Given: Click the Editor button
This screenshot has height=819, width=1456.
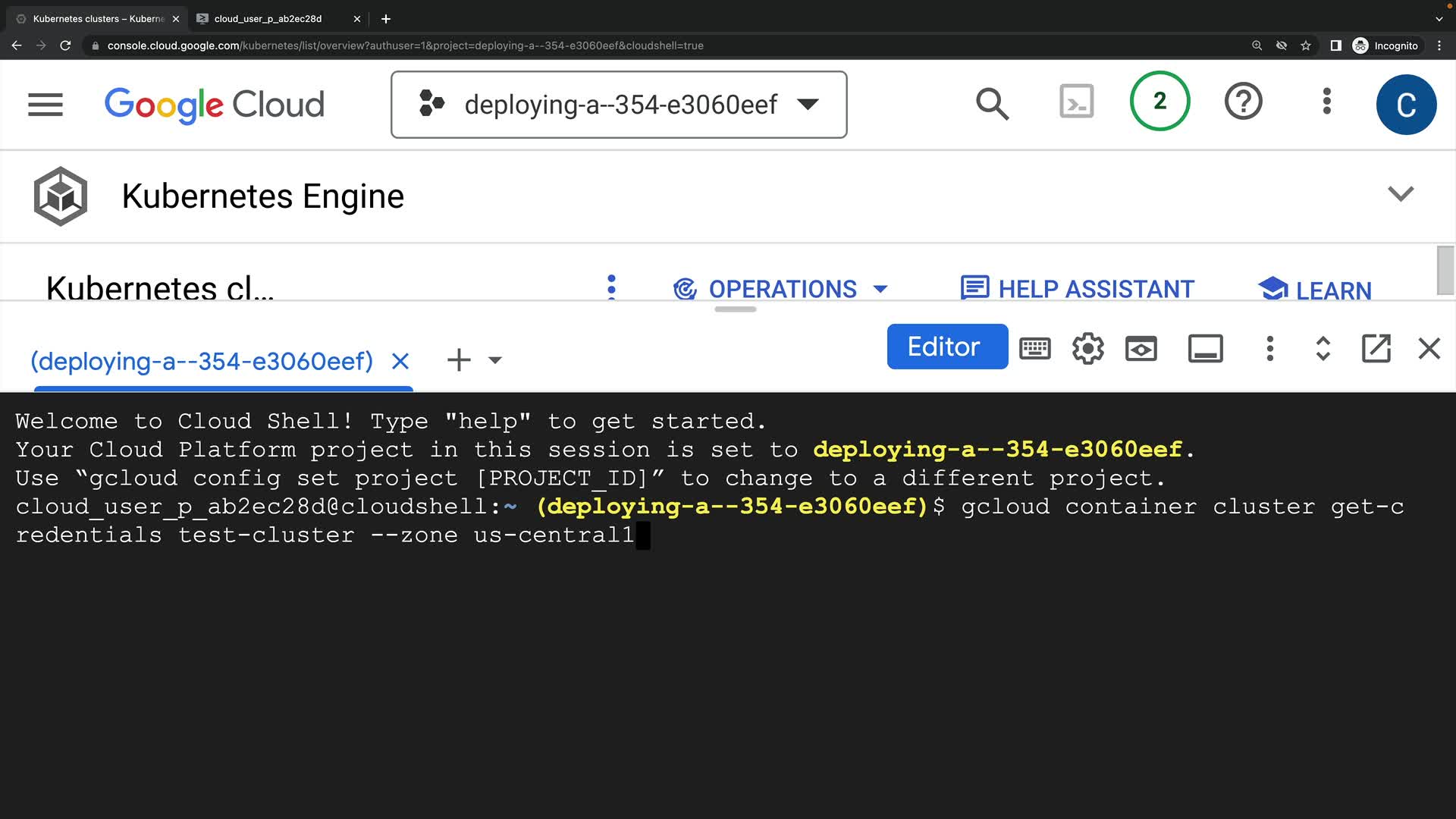Looking at the screenshot, I should point(946,347).
